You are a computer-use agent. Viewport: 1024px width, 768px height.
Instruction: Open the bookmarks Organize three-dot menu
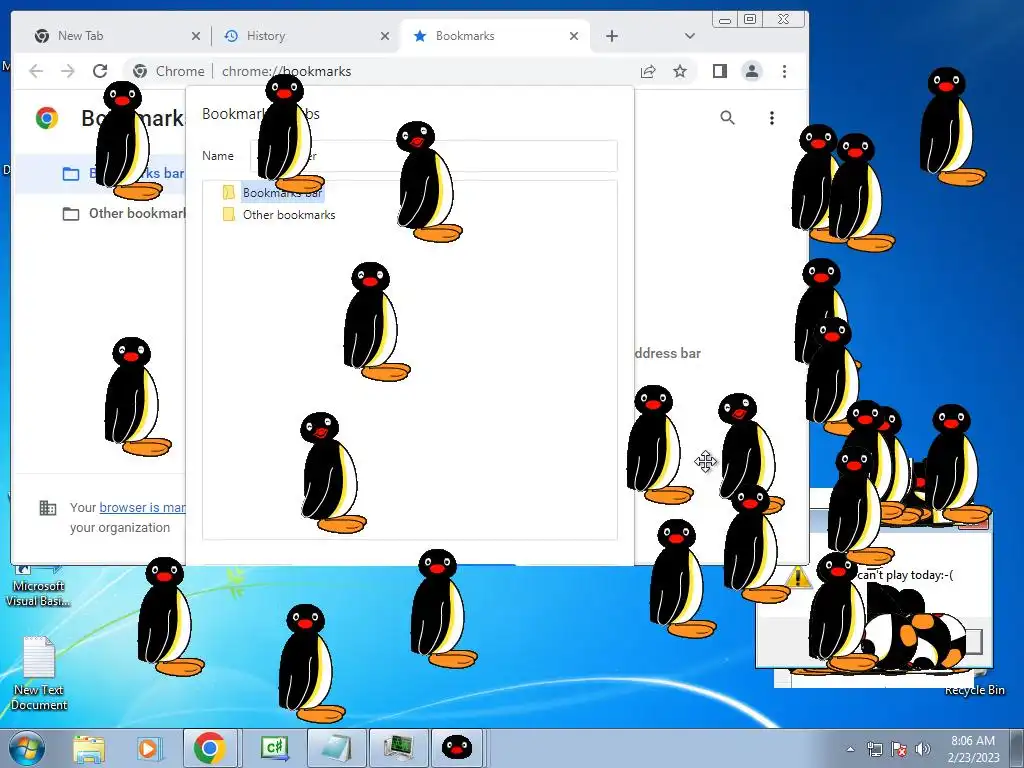(772, 118)
